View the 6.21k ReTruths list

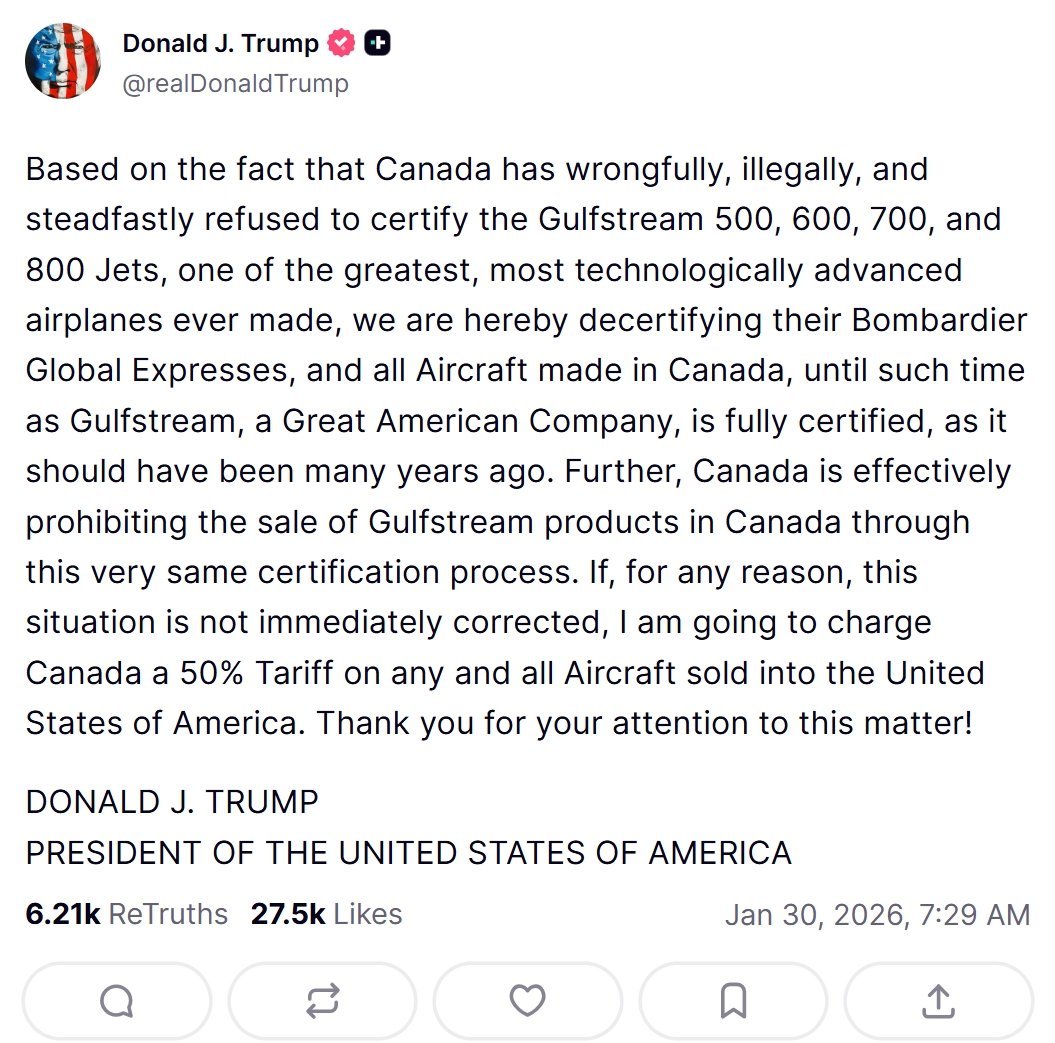(x=127, y=914)
